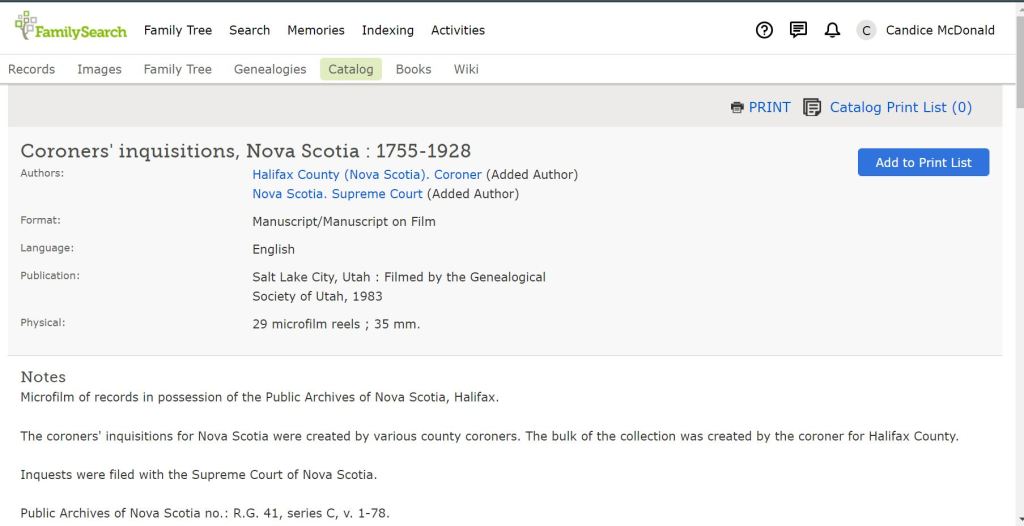Screen dimensions: 1024x526
Task: Click the user avatar circle icon
Action: [866, 30]
